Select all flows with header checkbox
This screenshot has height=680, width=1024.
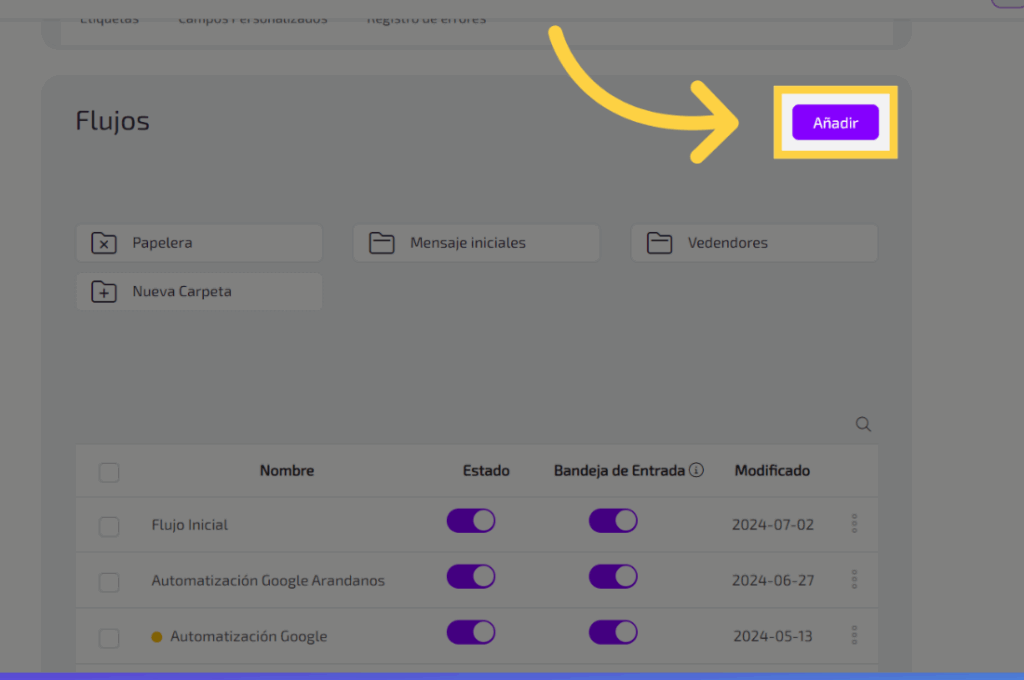[109, 472]
